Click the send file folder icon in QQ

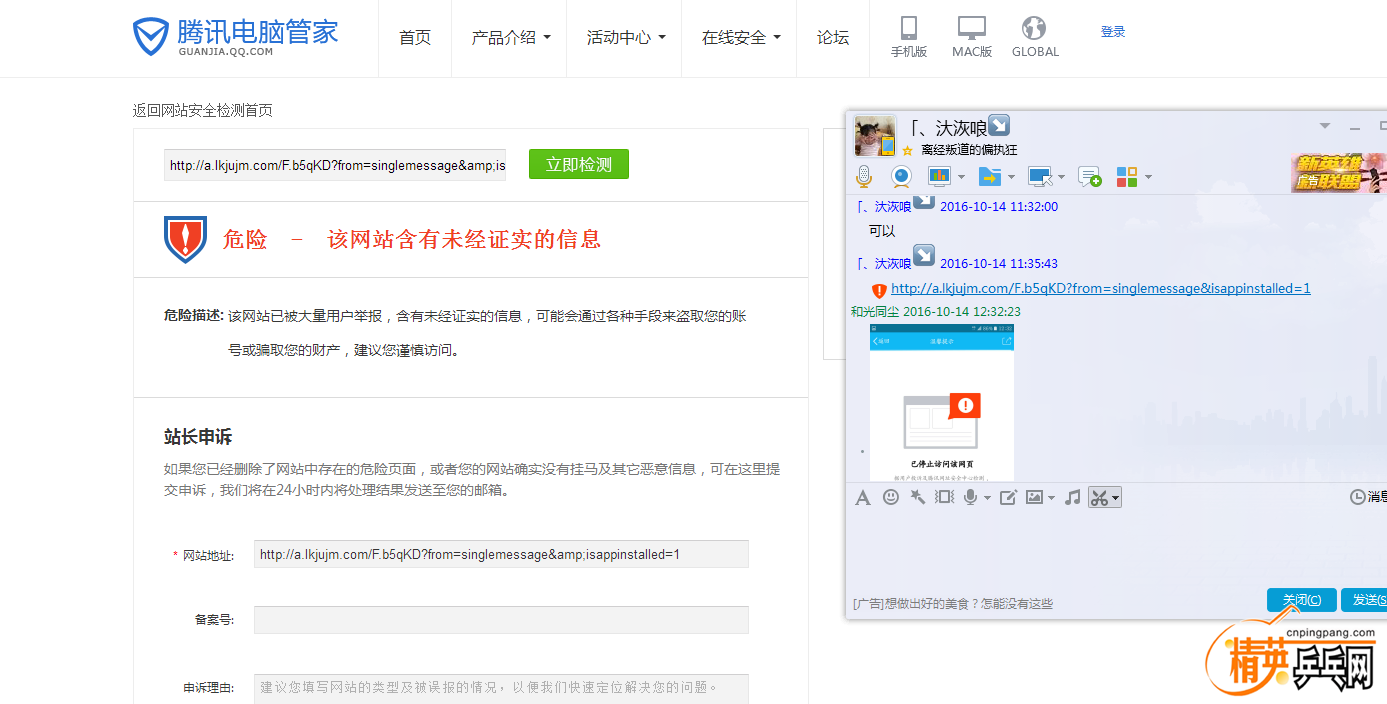[989, 177]
